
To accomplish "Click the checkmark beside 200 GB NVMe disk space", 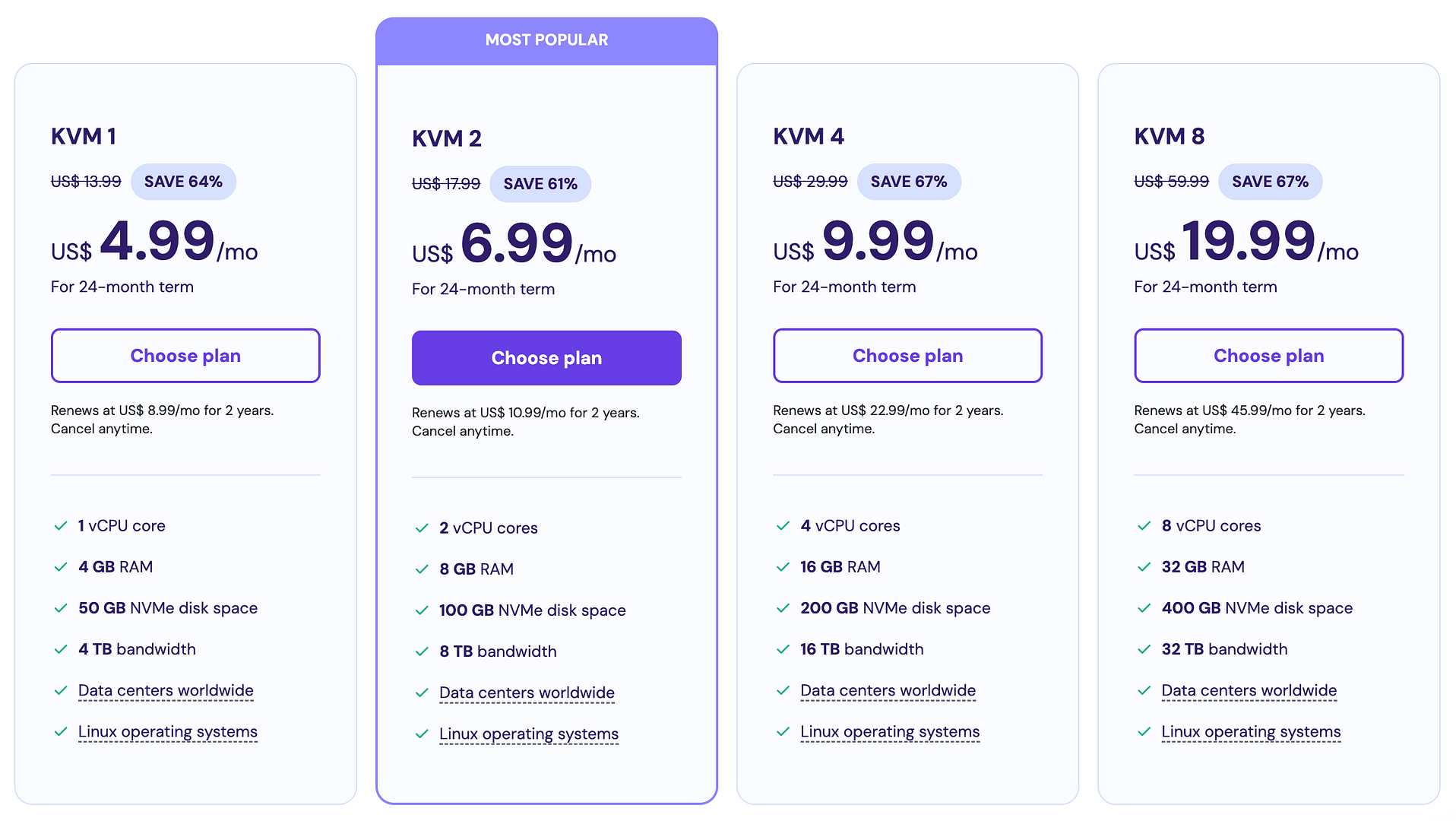I will click(782, 608).
